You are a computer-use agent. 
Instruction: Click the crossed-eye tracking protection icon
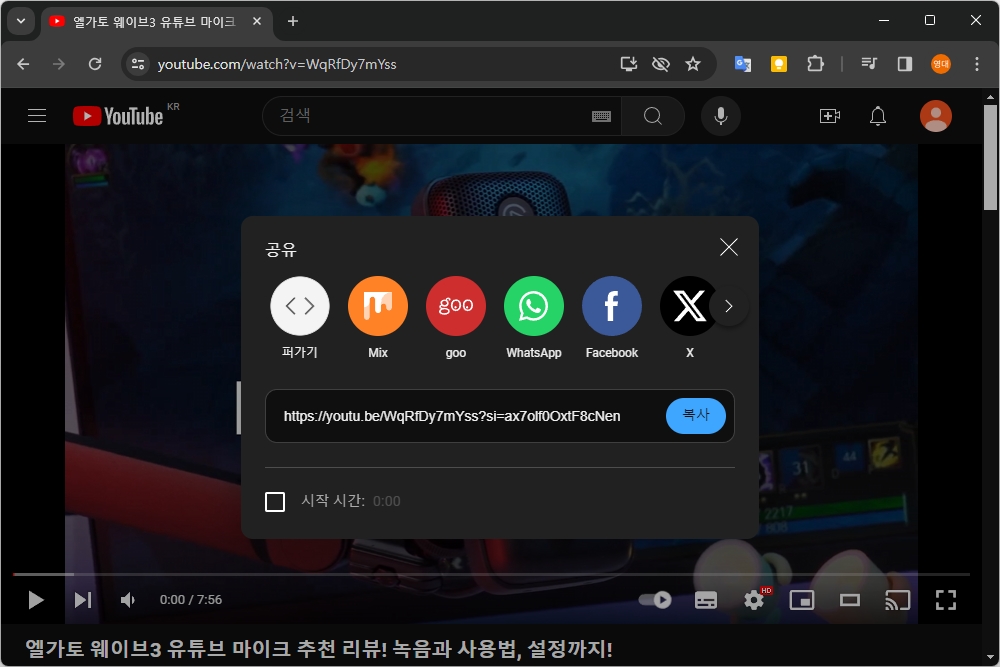(x=661, y=64)
